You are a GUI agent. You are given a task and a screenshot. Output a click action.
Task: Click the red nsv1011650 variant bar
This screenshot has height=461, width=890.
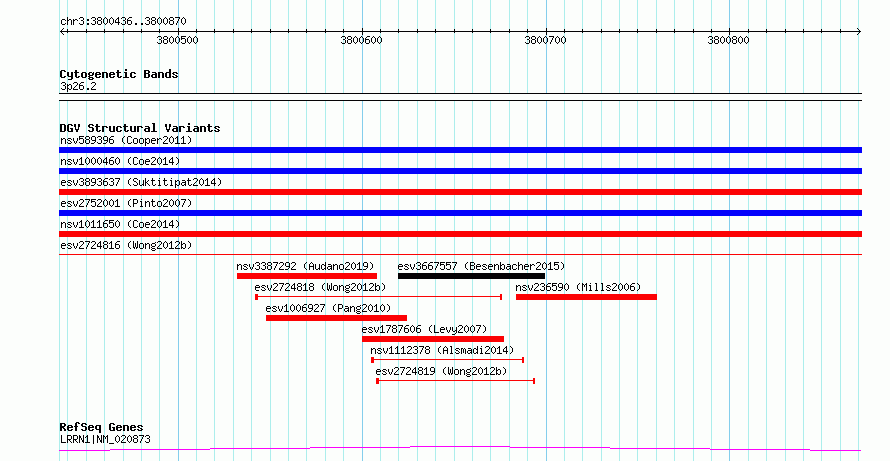[x=460, y=234]
